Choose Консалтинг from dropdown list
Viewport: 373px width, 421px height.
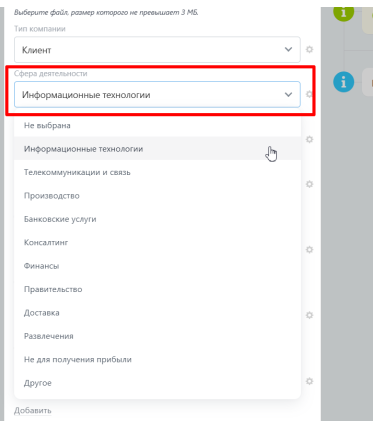point(157,242)
